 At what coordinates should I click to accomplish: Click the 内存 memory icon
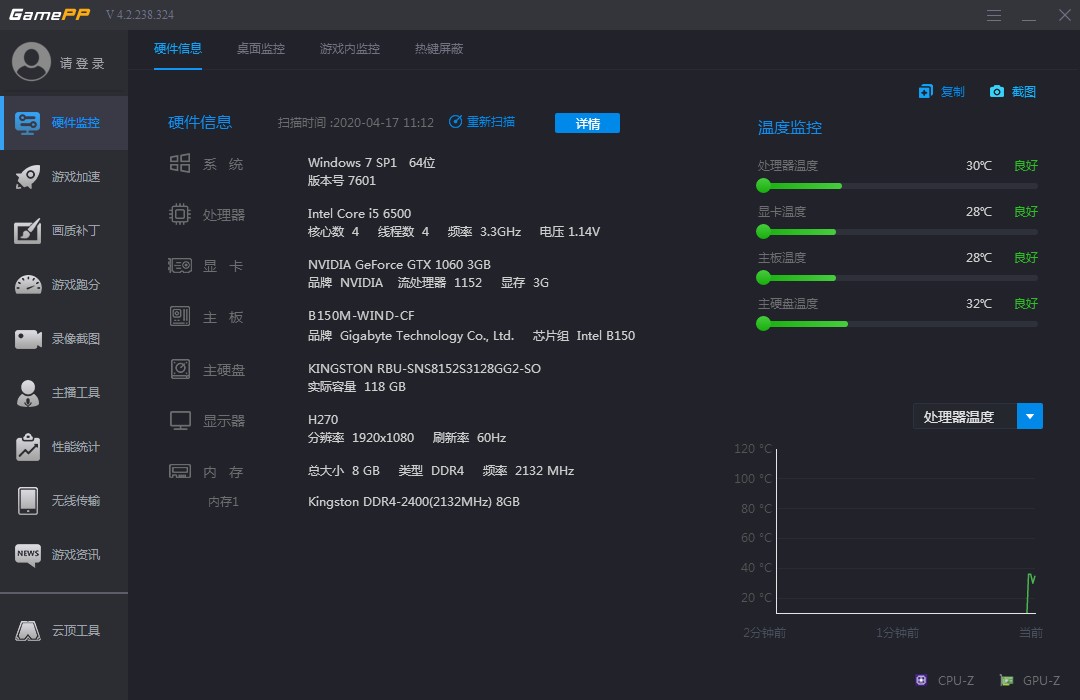[180, 471]
